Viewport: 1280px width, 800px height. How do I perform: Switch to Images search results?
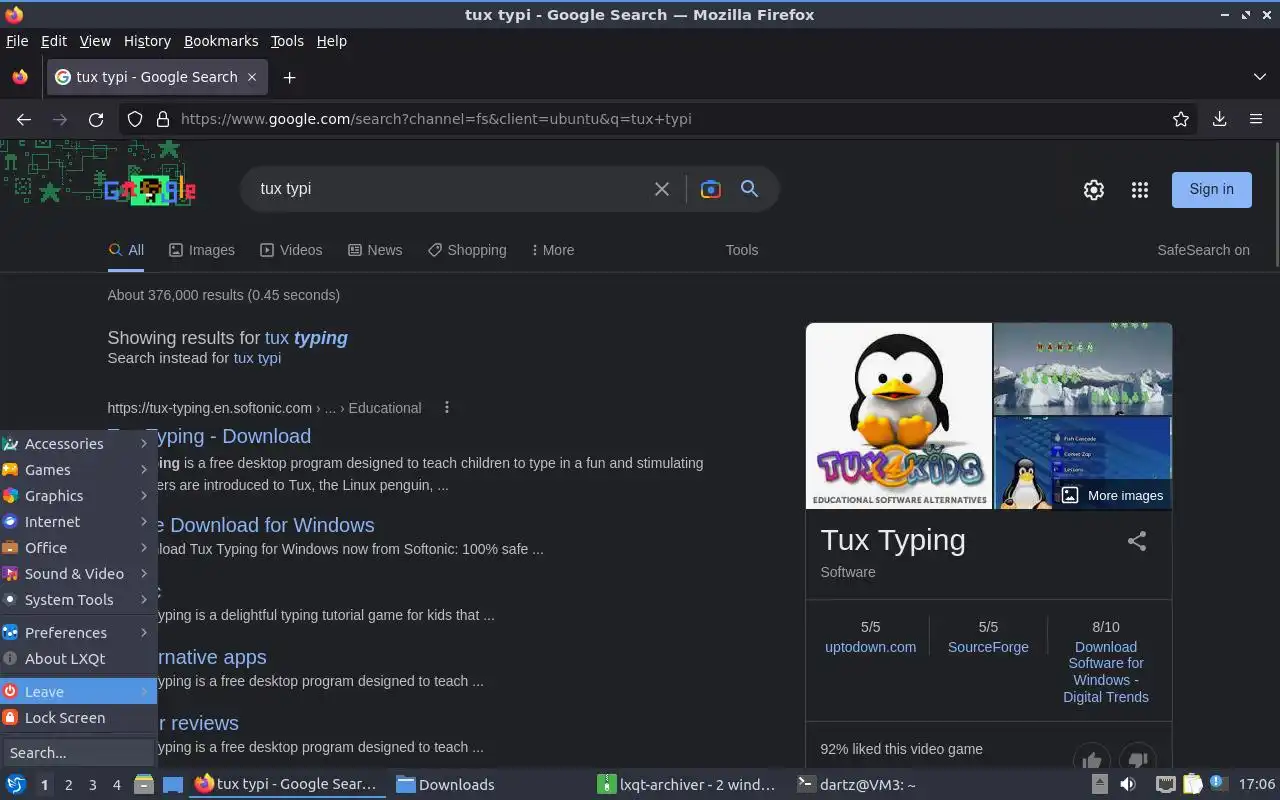(202, 250)
